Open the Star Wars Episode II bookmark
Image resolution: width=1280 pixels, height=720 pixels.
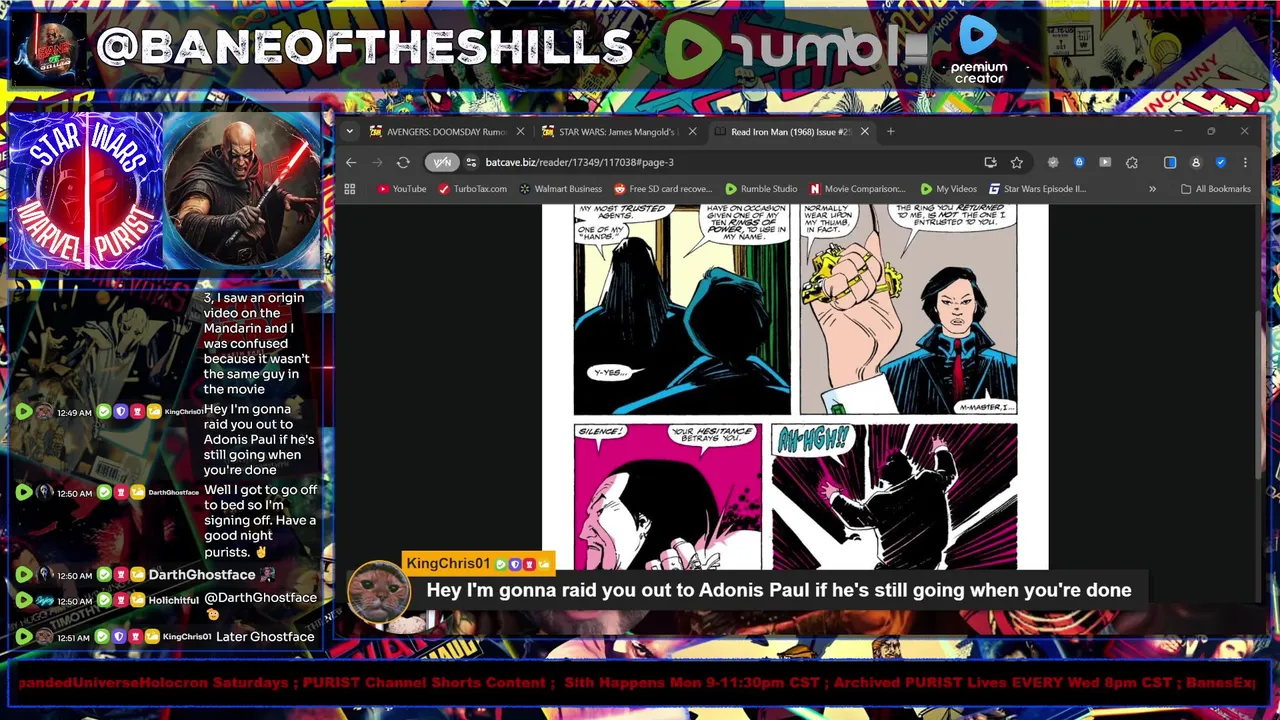pyautogui.click(x=1037, y=189)
